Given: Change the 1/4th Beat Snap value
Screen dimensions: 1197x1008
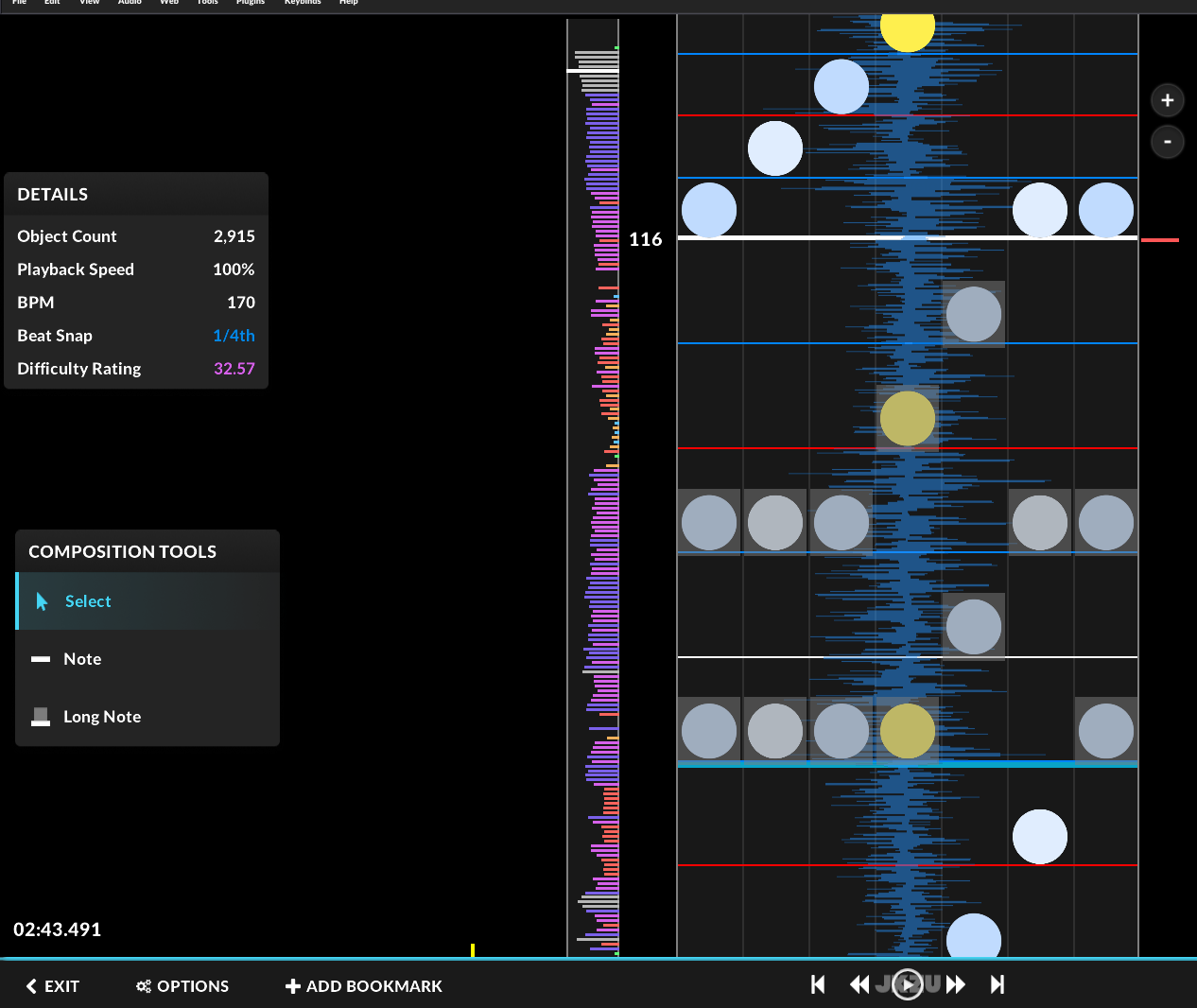Looking at the screenshot, I should click(x=234, y=336).
